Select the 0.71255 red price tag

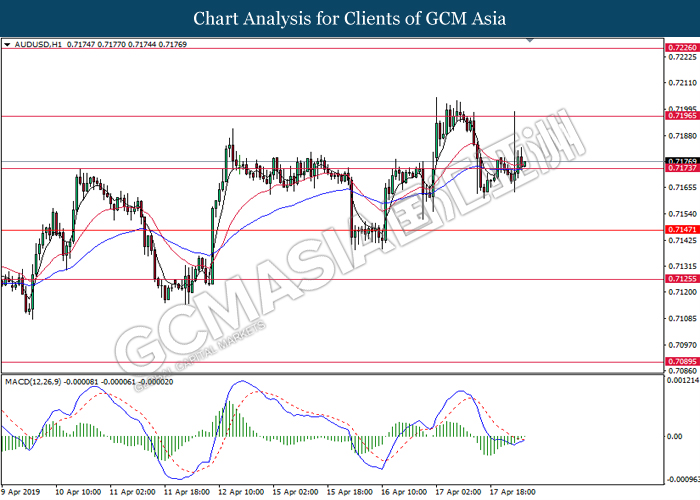coord(680,280)
